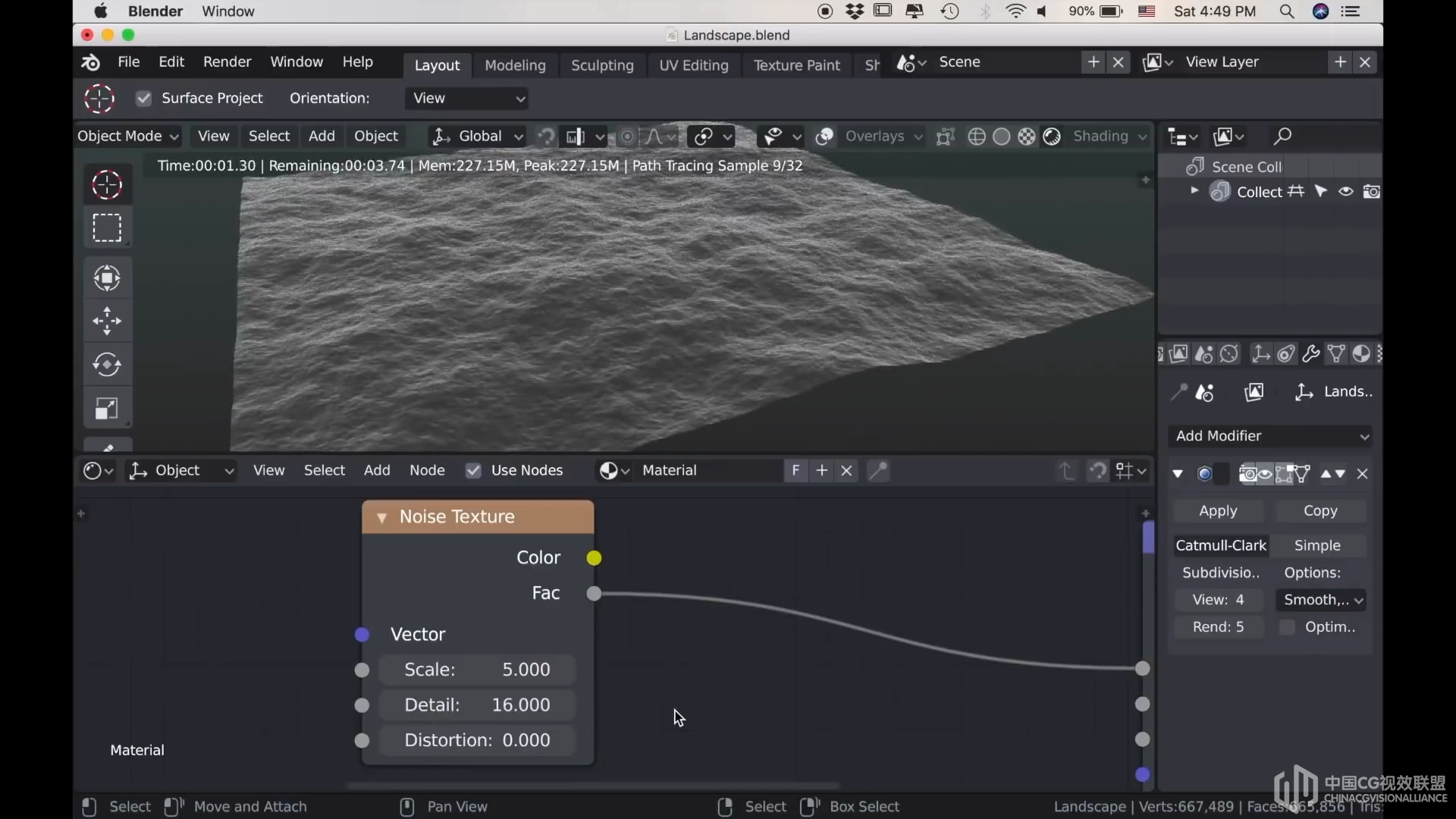Open the Shading options dropdown arrow
This screenshot has height=819, width=1456.
coord(1143,136)
